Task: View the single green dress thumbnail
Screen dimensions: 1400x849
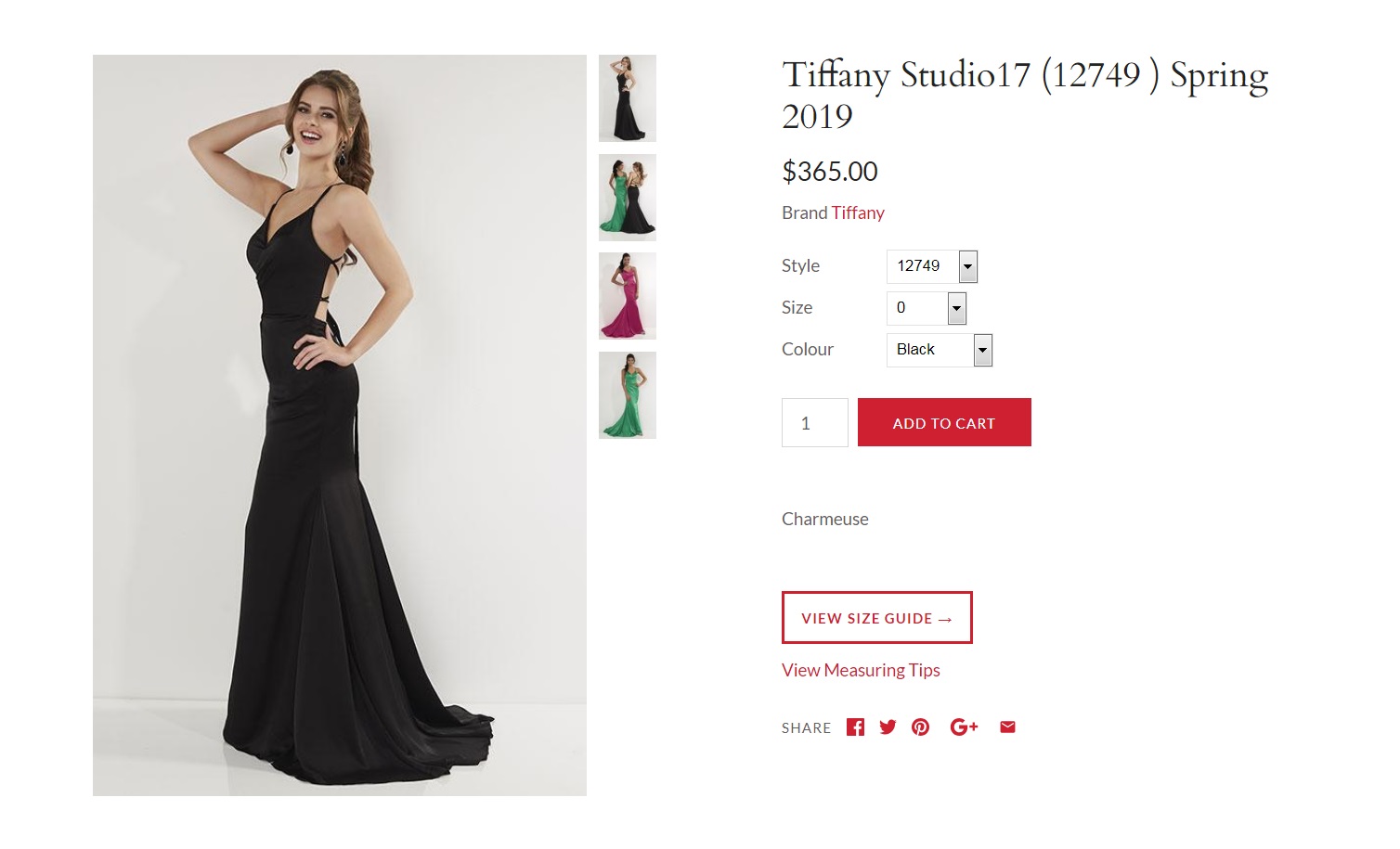Action: click(628, 395)
